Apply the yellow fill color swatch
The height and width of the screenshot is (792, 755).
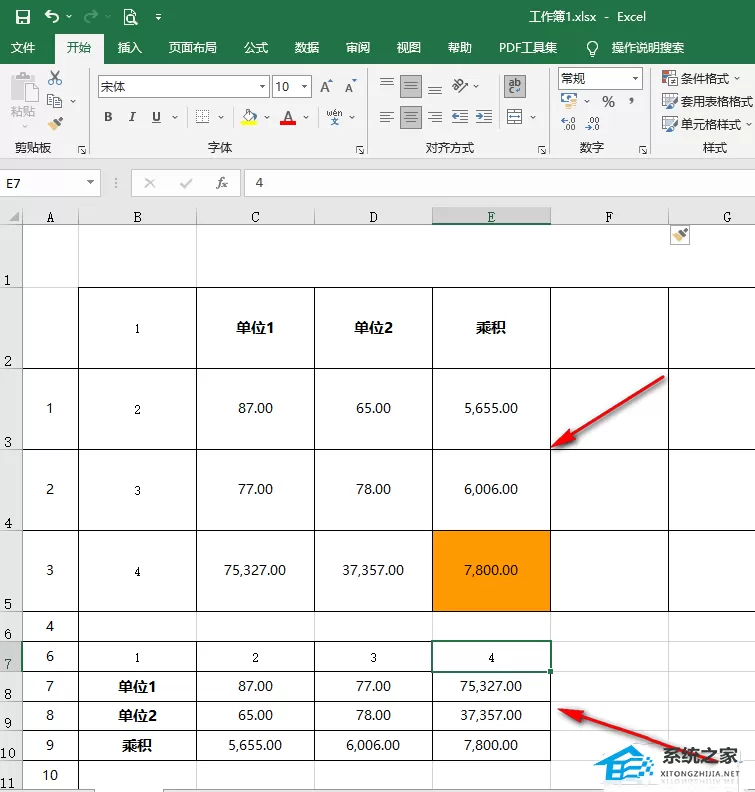[248, 117]
